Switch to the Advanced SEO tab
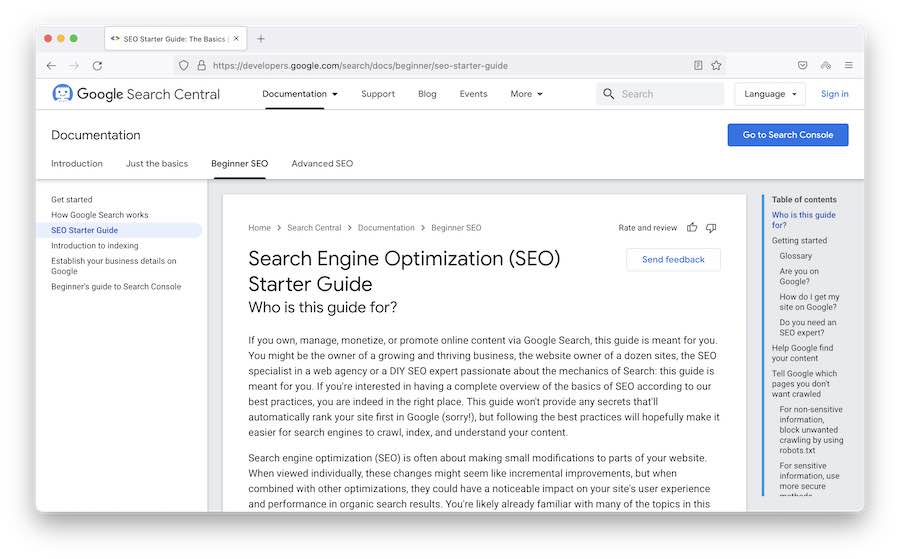 322,164
